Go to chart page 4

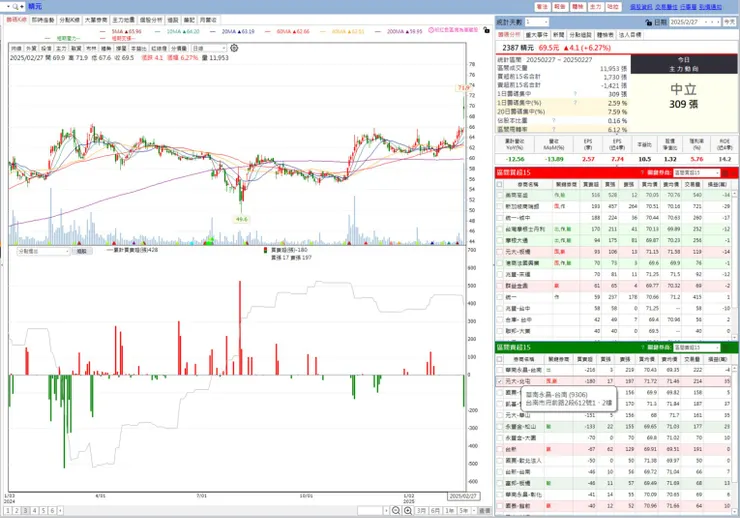tap(34, 510)
